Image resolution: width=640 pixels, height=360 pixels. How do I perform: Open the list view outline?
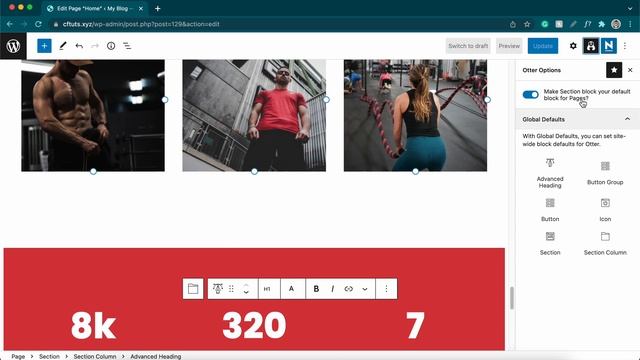pos(127,46)
